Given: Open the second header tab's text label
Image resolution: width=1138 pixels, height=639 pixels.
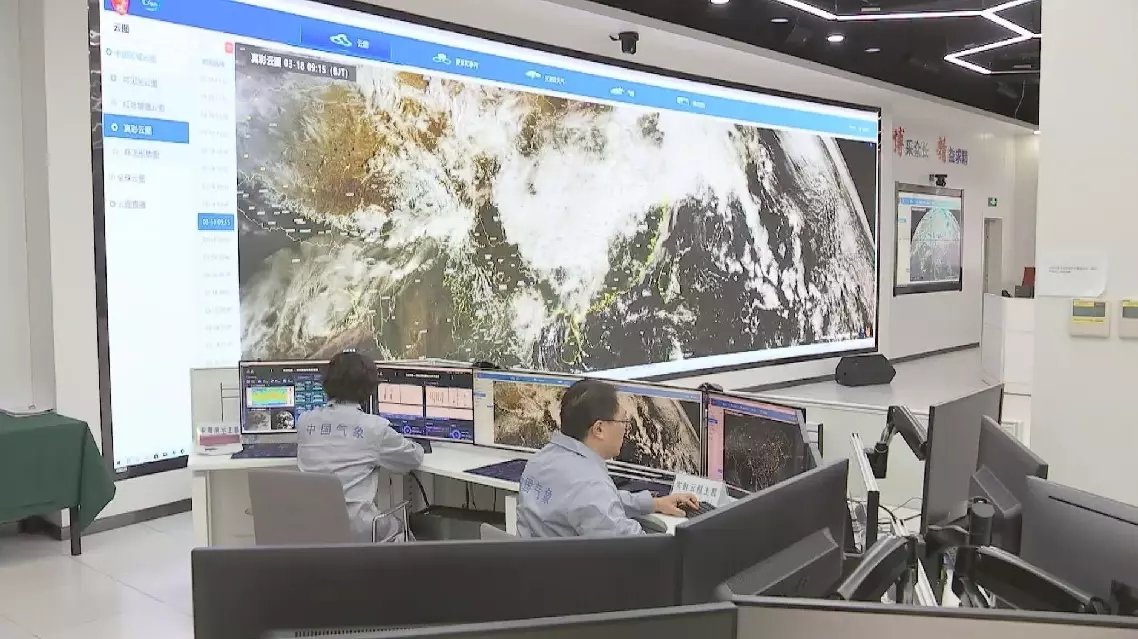Looking at the screenshot, I should 466,63.
